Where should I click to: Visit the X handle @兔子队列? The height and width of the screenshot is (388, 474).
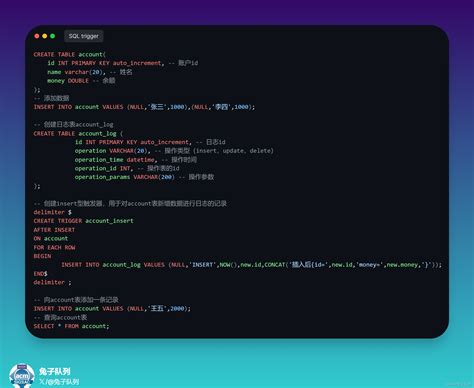point(59,382)
